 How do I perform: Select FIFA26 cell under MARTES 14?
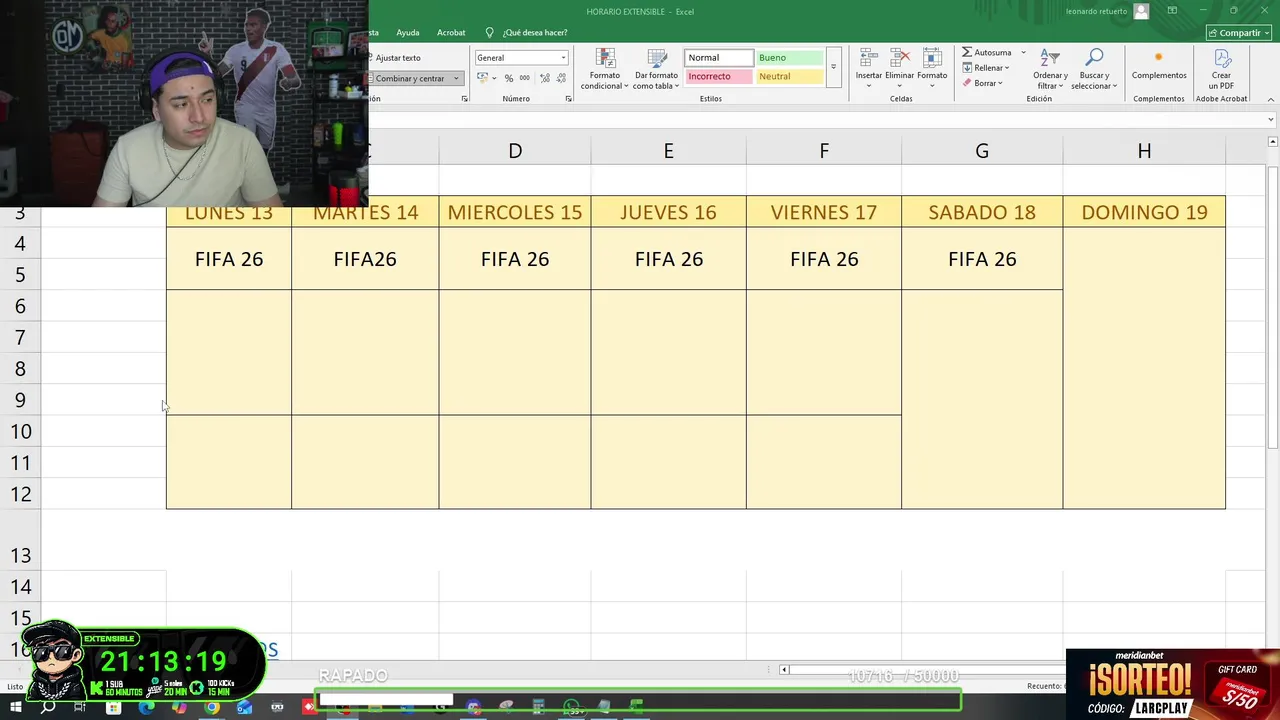click(365, 259)
